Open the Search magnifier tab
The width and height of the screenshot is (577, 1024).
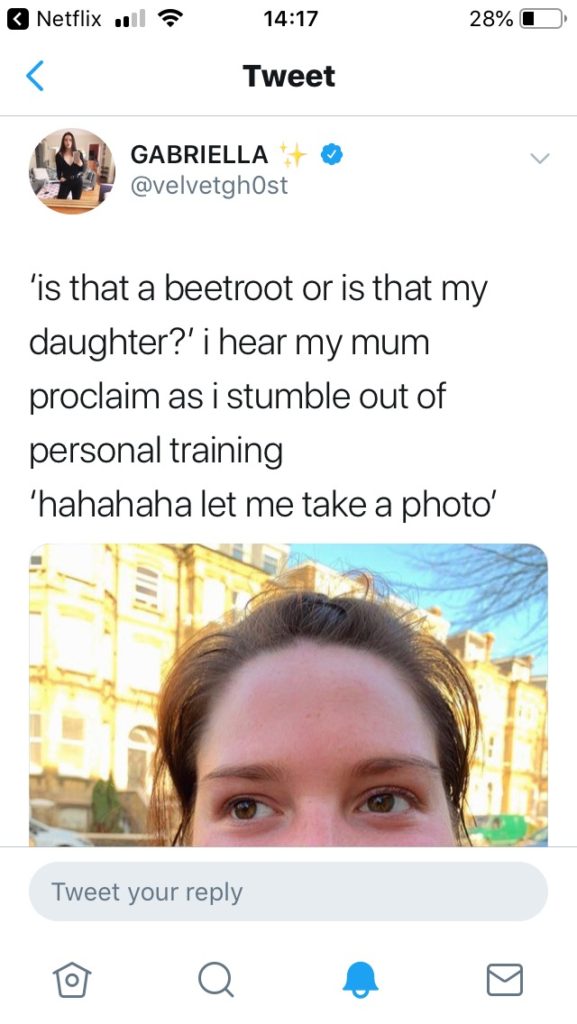click(x=215, y=980)
